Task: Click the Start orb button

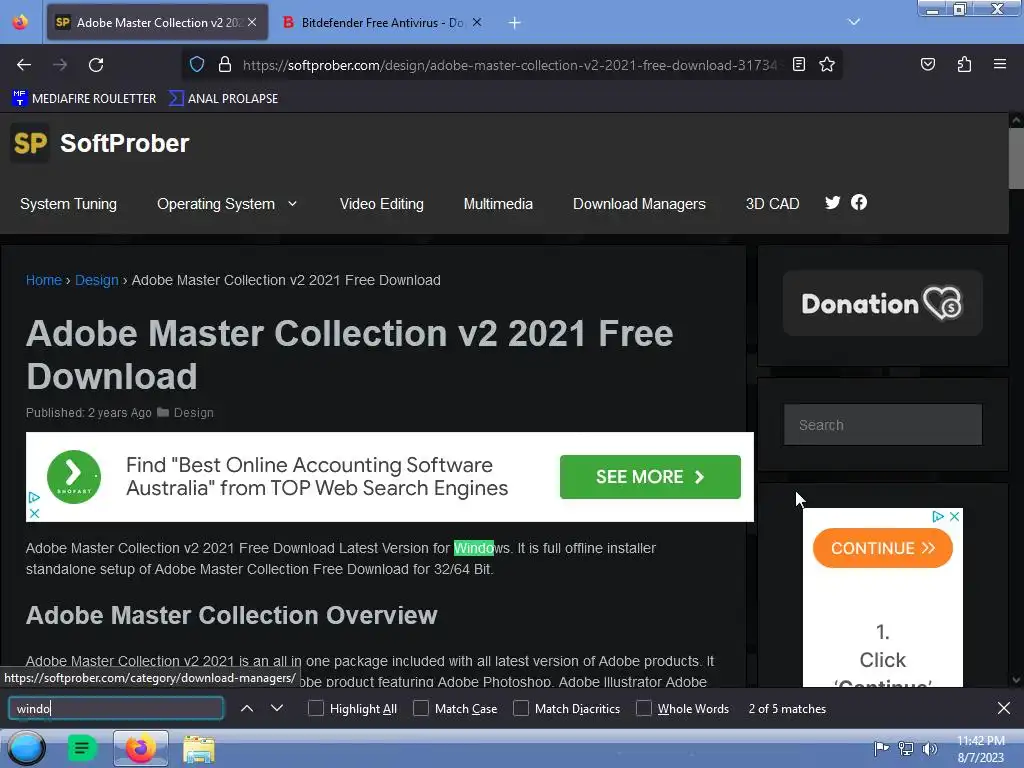Action: [x=26, y=748]
